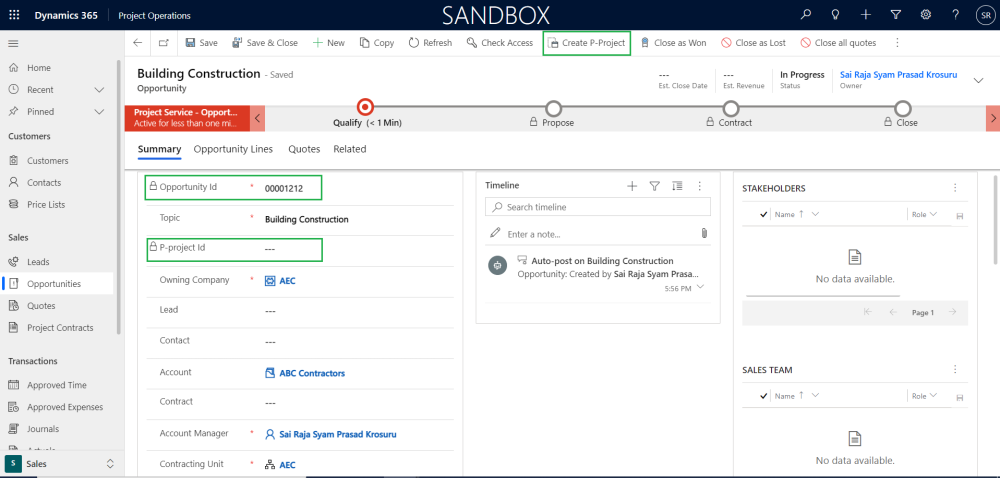Toggle select-all checkmark in Stakeholders grid
Image resolution: width=1000 pixels, height=478 pixels.
coord(763,215)
